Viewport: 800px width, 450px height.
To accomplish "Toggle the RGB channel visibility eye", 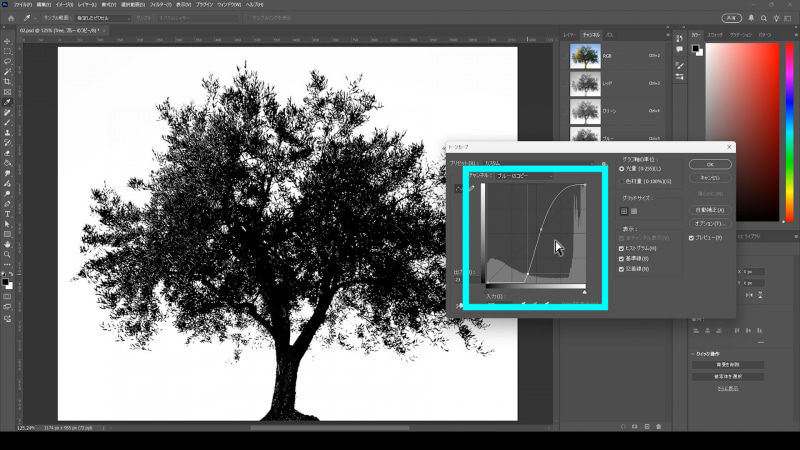I will click(x=565, y=56).
